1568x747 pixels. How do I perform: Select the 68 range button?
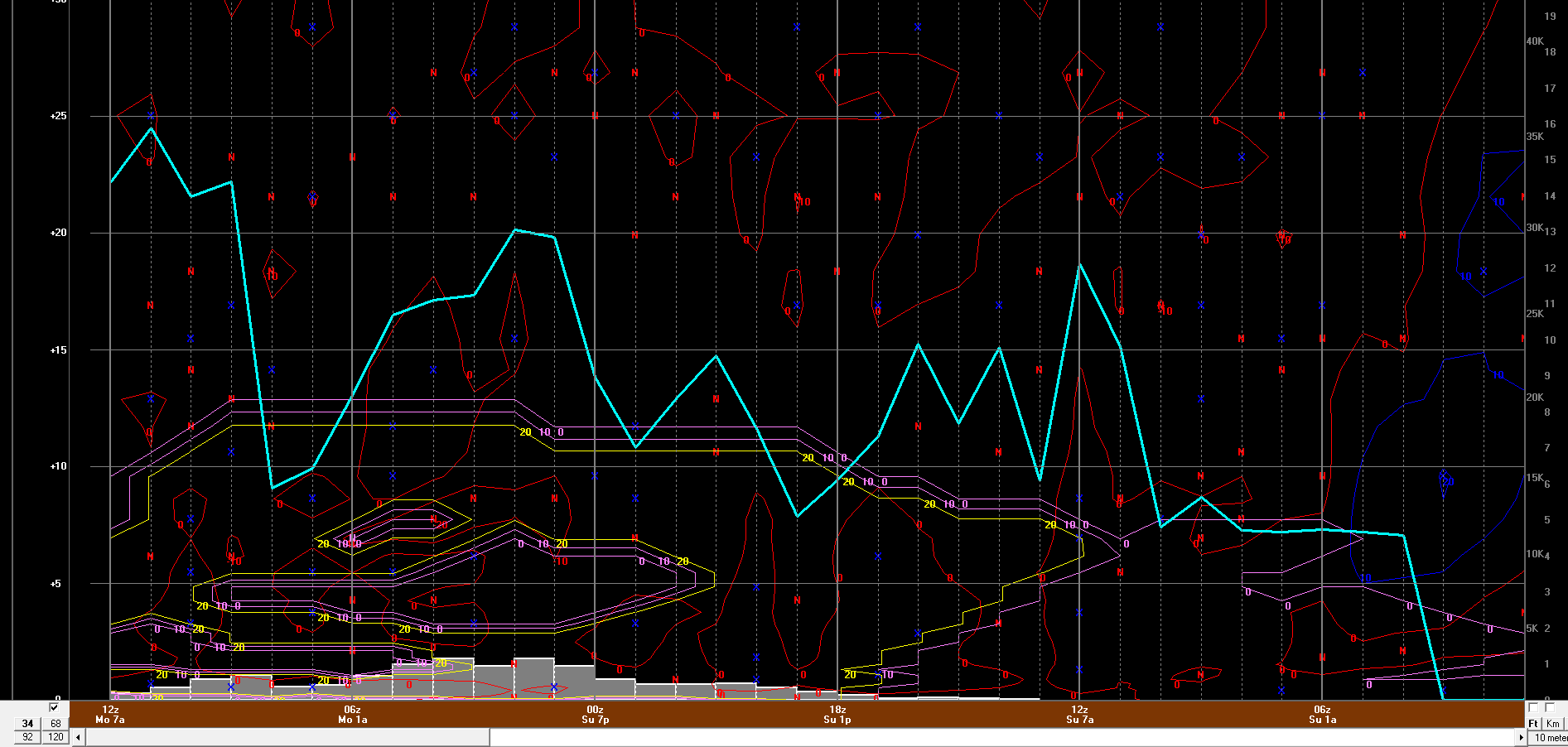coord(55,724)
